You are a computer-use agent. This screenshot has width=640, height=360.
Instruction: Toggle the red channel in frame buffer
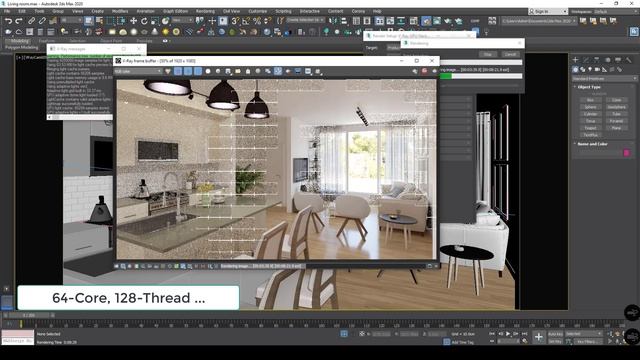click(178, 71)
